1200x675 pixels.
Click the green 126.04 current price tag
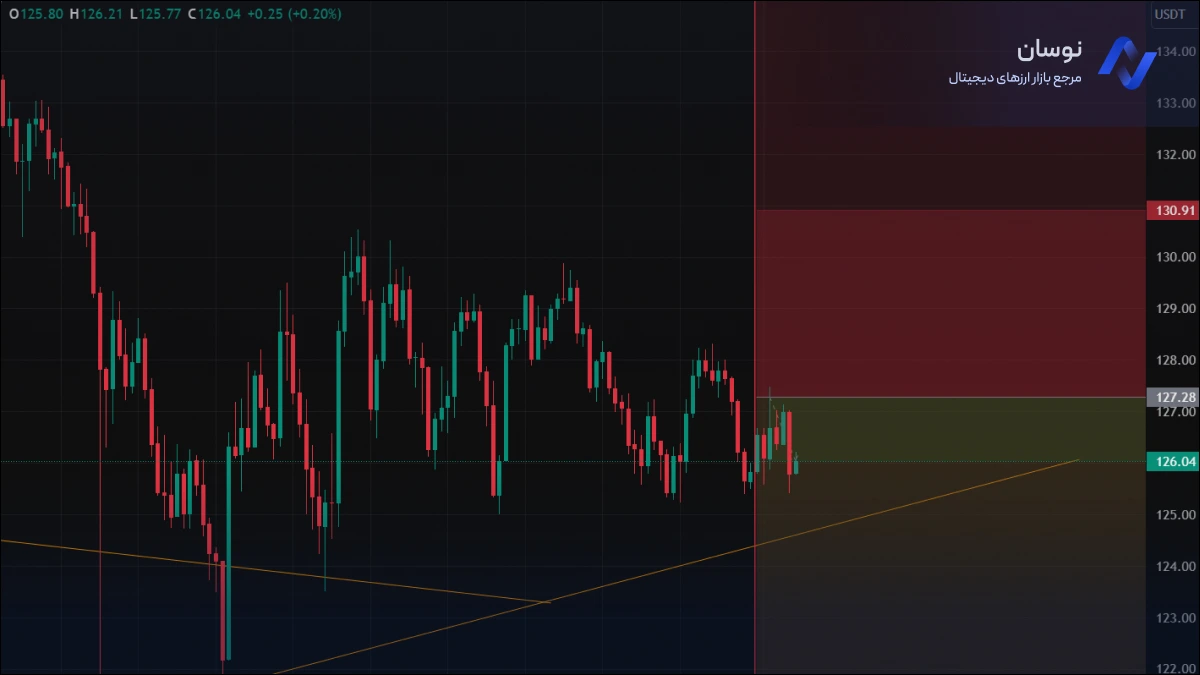[x=1174, y=462]
